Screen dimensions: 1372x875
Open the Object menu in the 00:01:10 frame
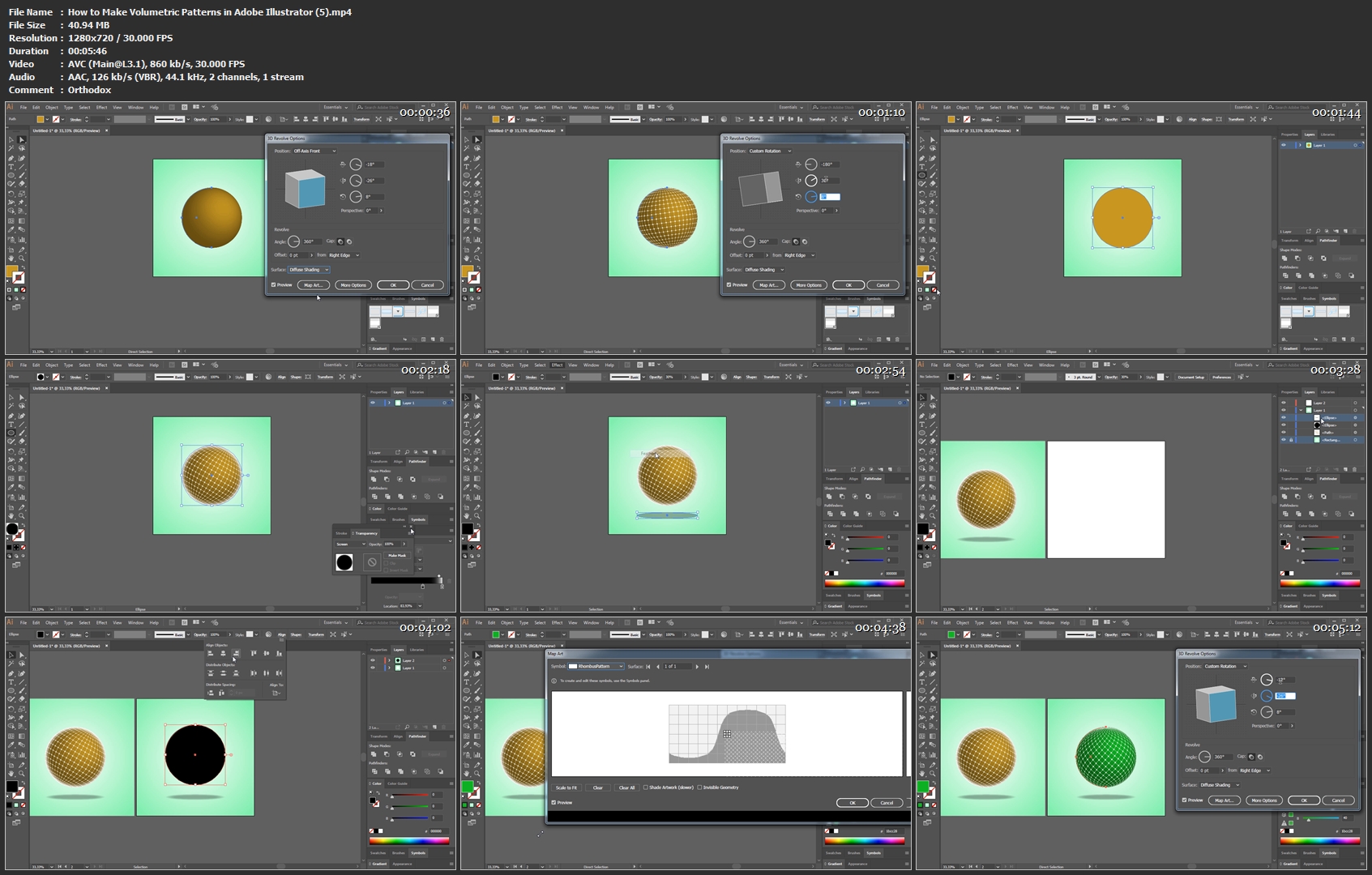[507, 107]
